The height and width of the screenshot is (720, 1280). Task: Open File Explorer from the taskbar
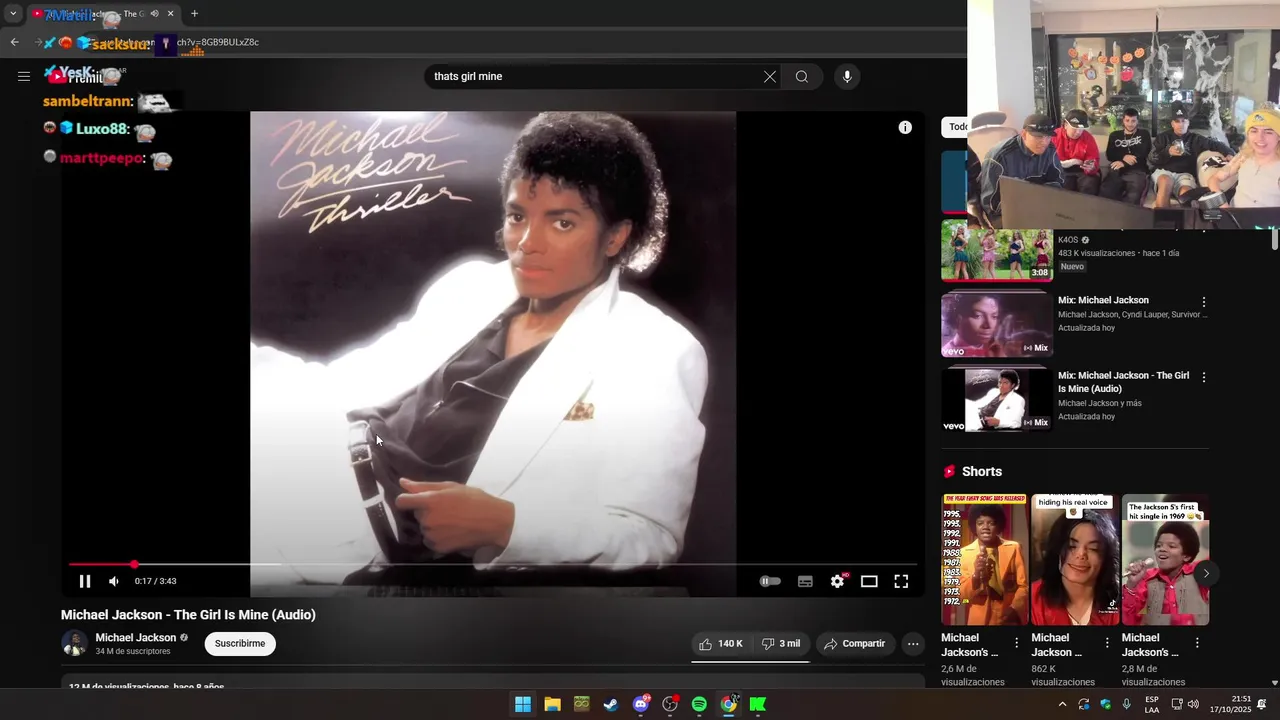552,704
